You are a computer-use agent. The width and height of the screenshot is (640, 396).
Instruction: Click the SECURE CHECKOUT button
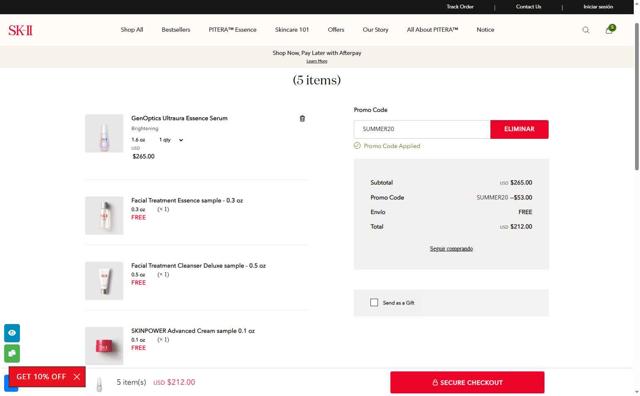tap(467, 383)
